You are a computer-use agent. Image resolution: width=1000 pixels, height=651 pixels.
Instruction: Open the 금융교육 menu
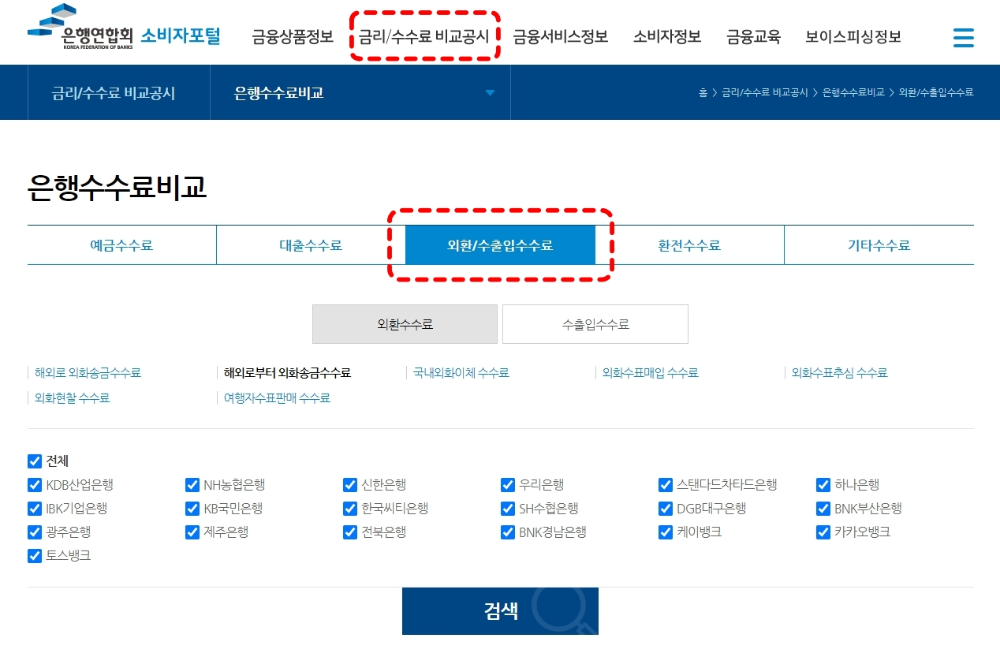coord(753,37)
